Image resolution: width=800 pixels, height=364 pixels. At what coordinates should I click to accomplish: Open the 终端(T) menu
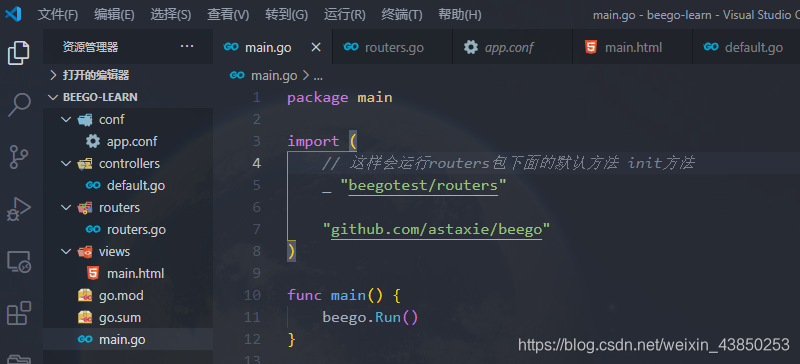coord(402,15)
